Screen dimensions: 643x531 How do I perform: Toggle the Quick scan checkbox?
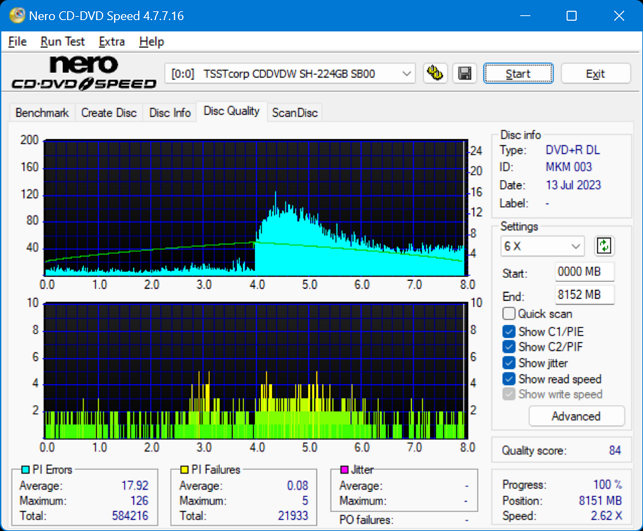pos(508,314)
